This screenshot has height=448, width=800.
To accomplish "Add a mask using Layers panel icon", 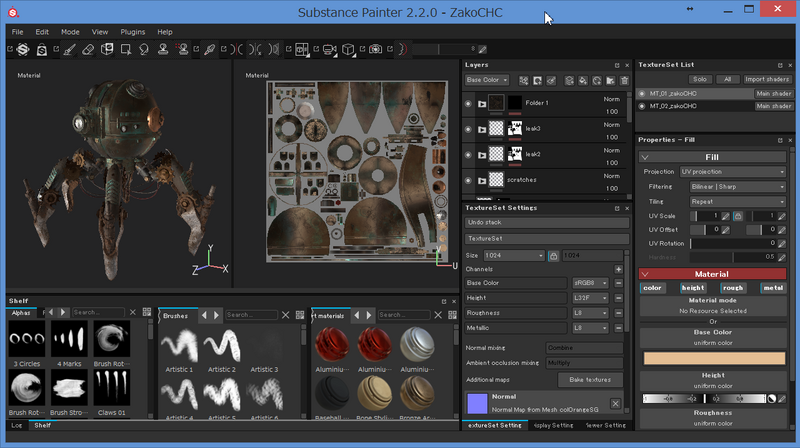I will coord(537,81).
